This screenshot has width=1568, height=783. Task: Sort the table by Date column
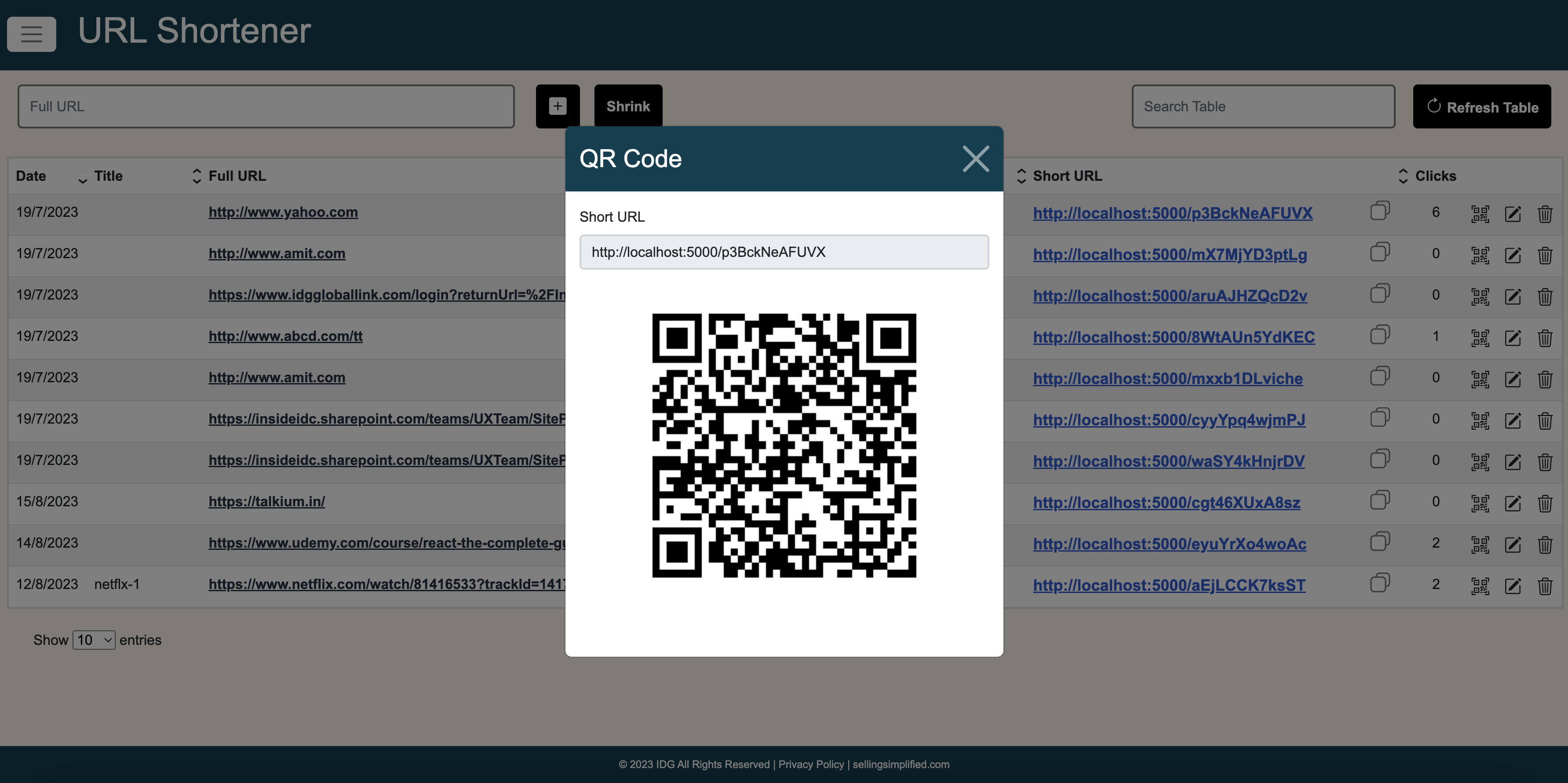click(x=31, y=176)
